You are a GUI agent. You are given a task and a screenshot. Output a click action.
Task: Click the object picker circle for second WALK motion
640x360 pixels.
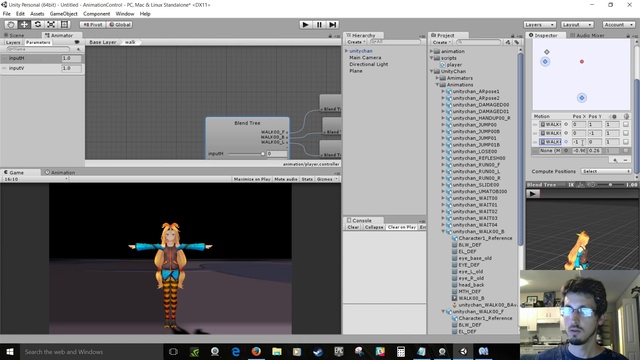566,133
